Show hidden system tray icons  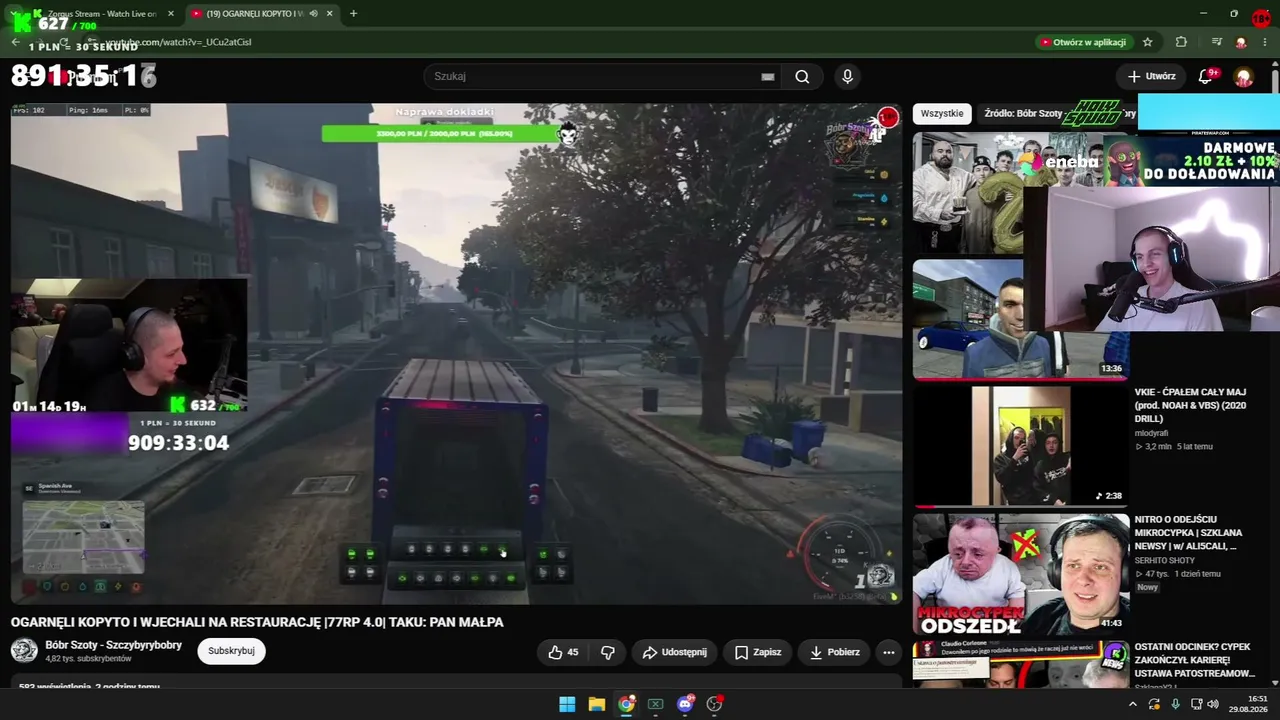pos(1132,704)
